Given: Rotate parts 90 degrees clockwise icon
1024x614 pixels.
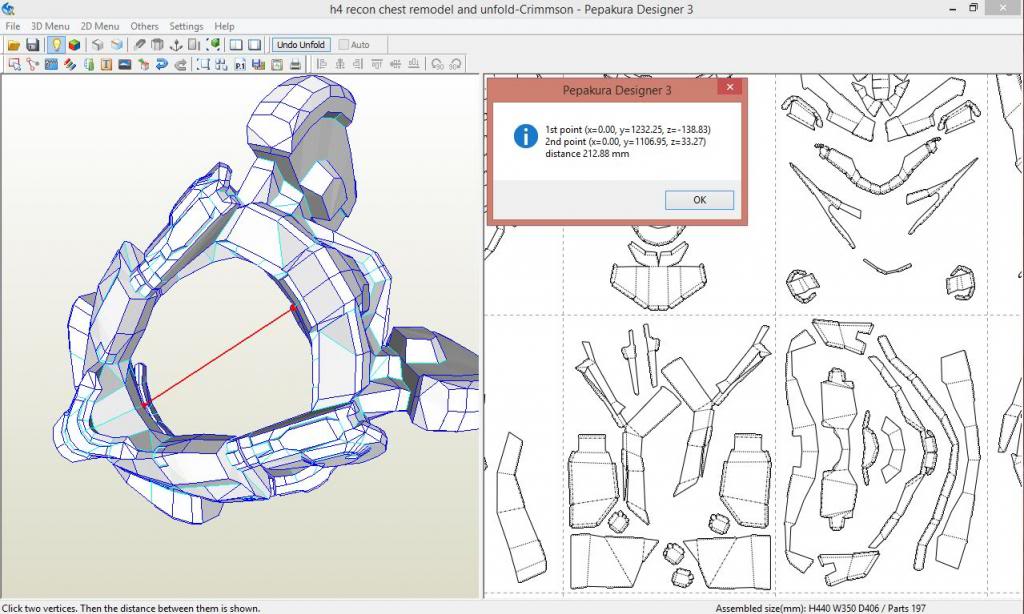Looking at the screenshot, I should (455, 64).
